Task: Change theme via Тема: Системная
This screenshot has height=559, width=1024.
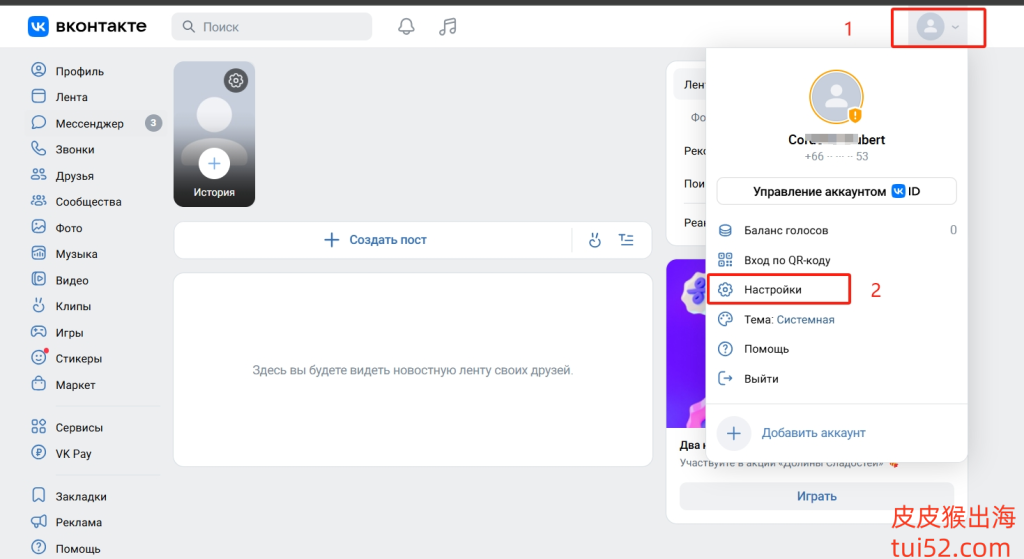Action: [788, 319]
